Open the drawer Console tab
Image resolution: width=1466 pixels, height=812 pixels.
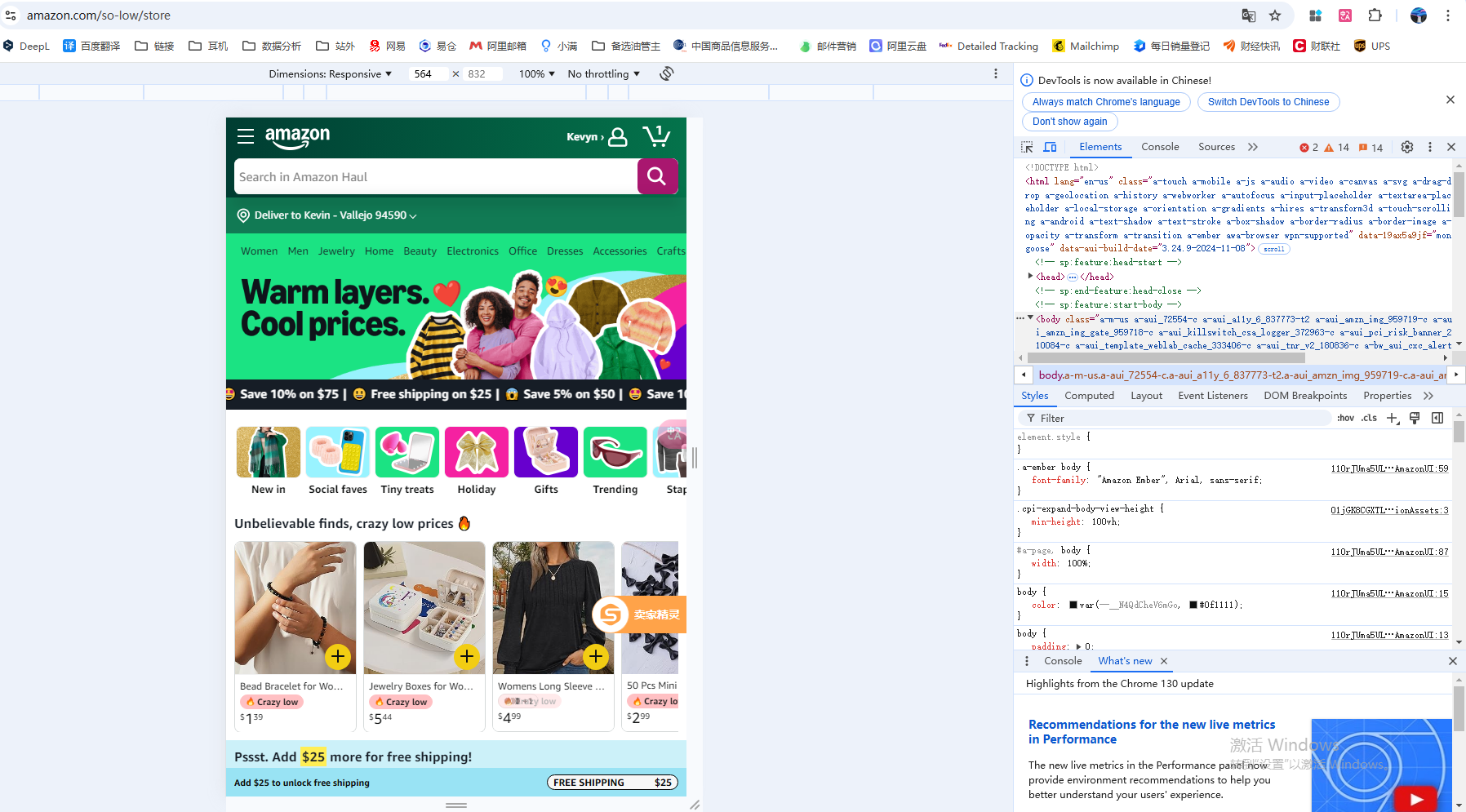pos(1063,661)
